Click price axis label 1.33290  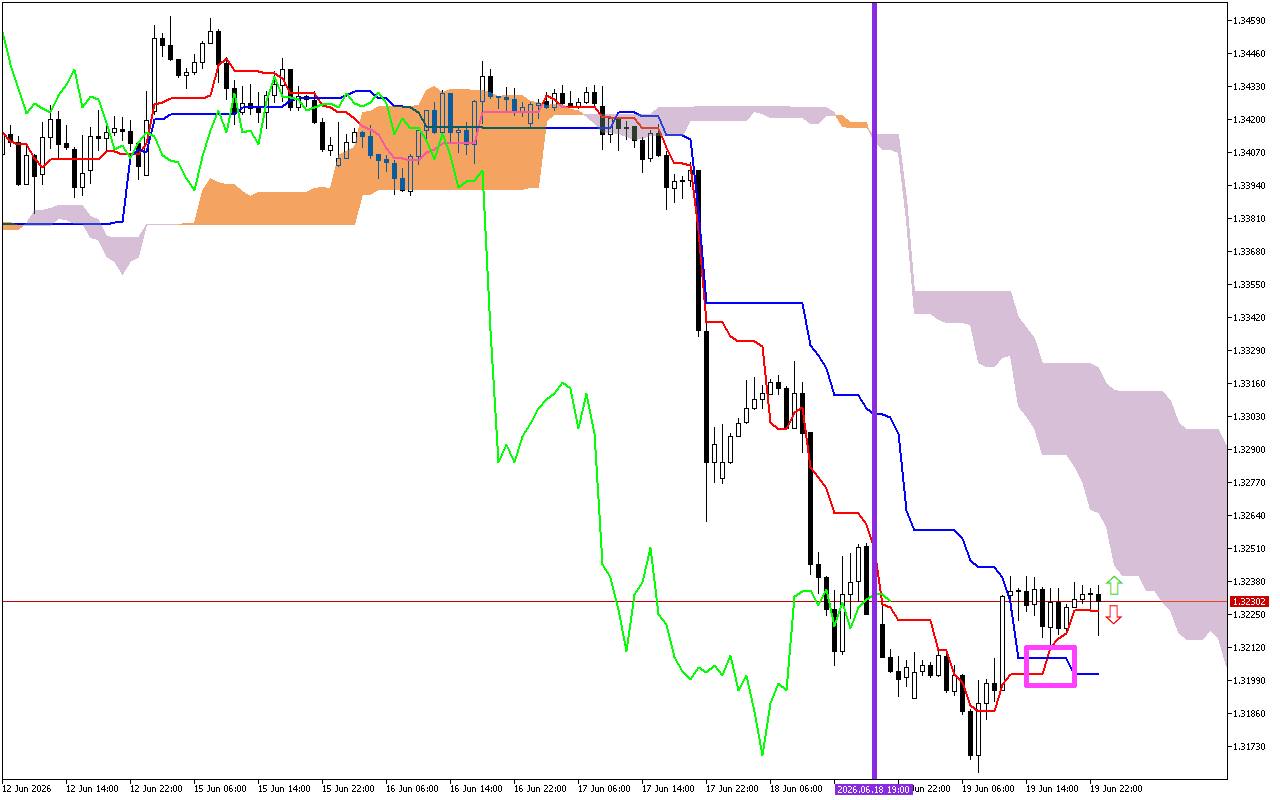(1250, 350)
